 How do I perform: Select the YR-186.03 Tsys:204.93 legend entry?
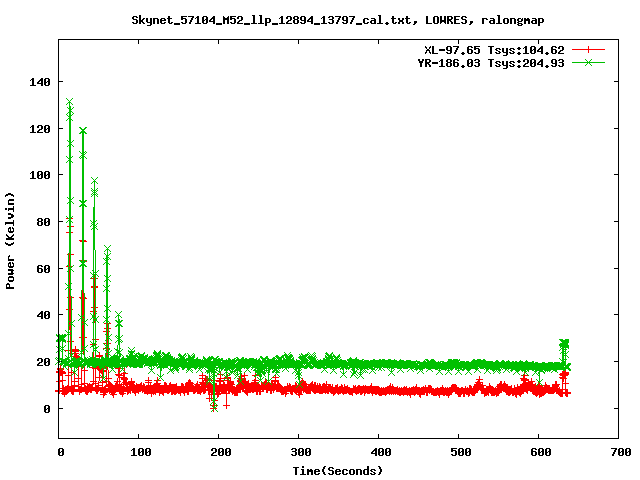pos(491,63)
